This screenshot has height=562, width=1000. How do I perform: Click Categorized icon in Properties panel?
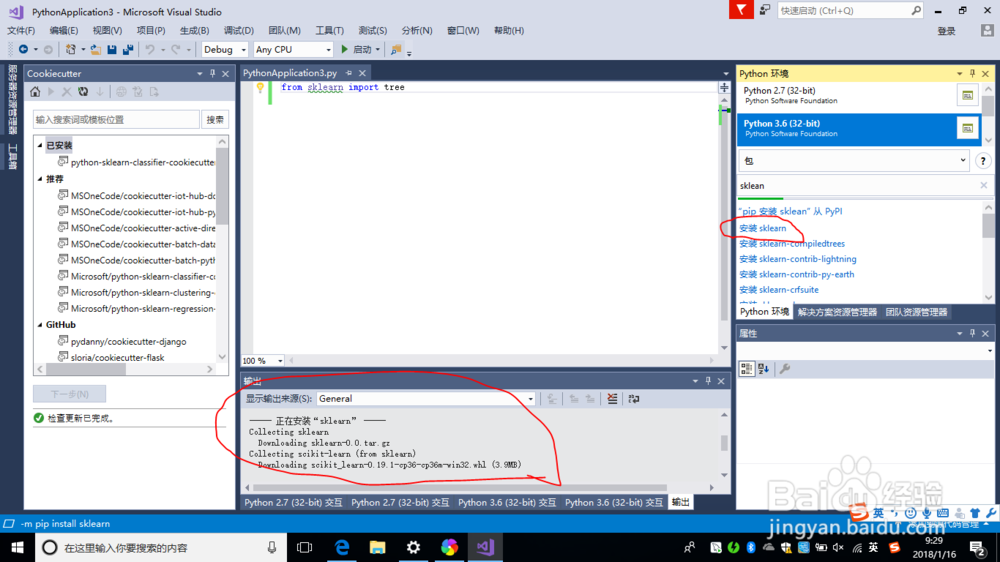click(746, 369)
